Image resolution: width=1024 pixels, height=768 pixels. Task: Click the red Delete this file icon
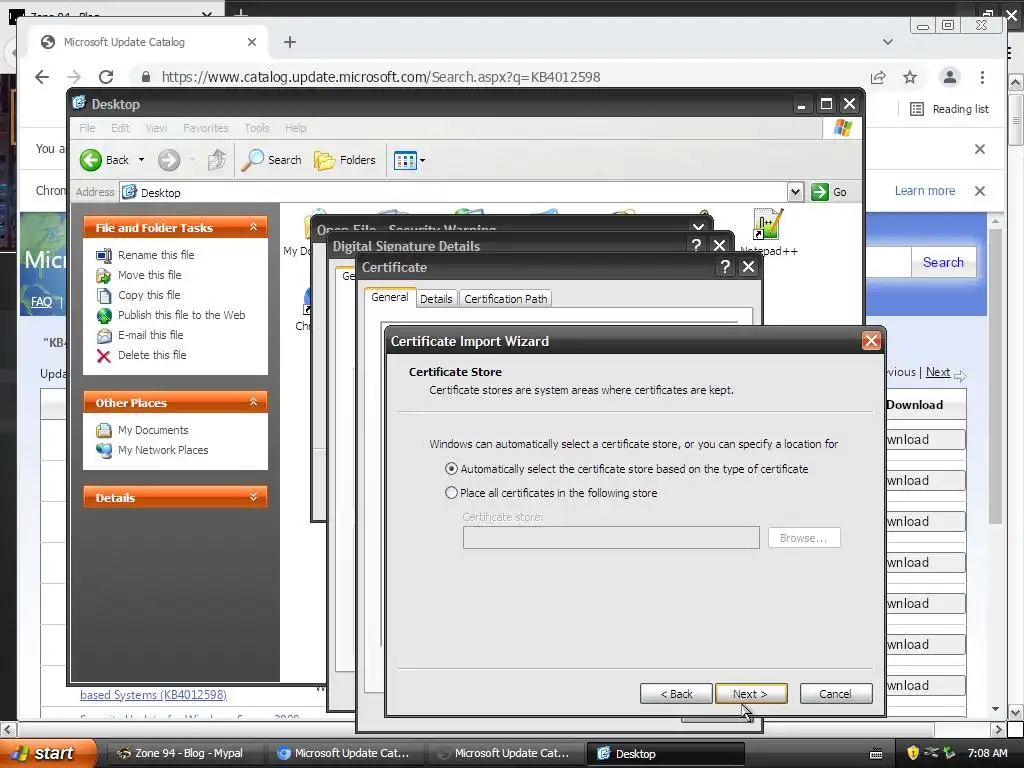104,356
